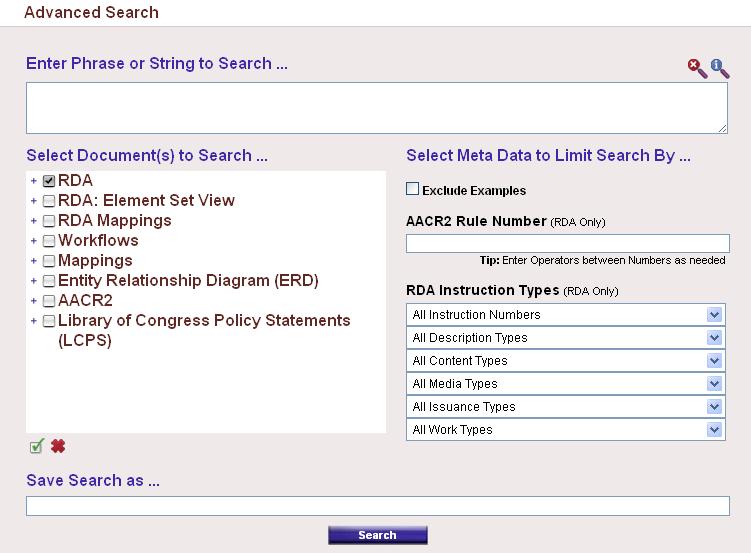Click the search info magnifier icon
The width and height of the screenshot is (751, 553).
pyautogui.click(x=720, y=68)
